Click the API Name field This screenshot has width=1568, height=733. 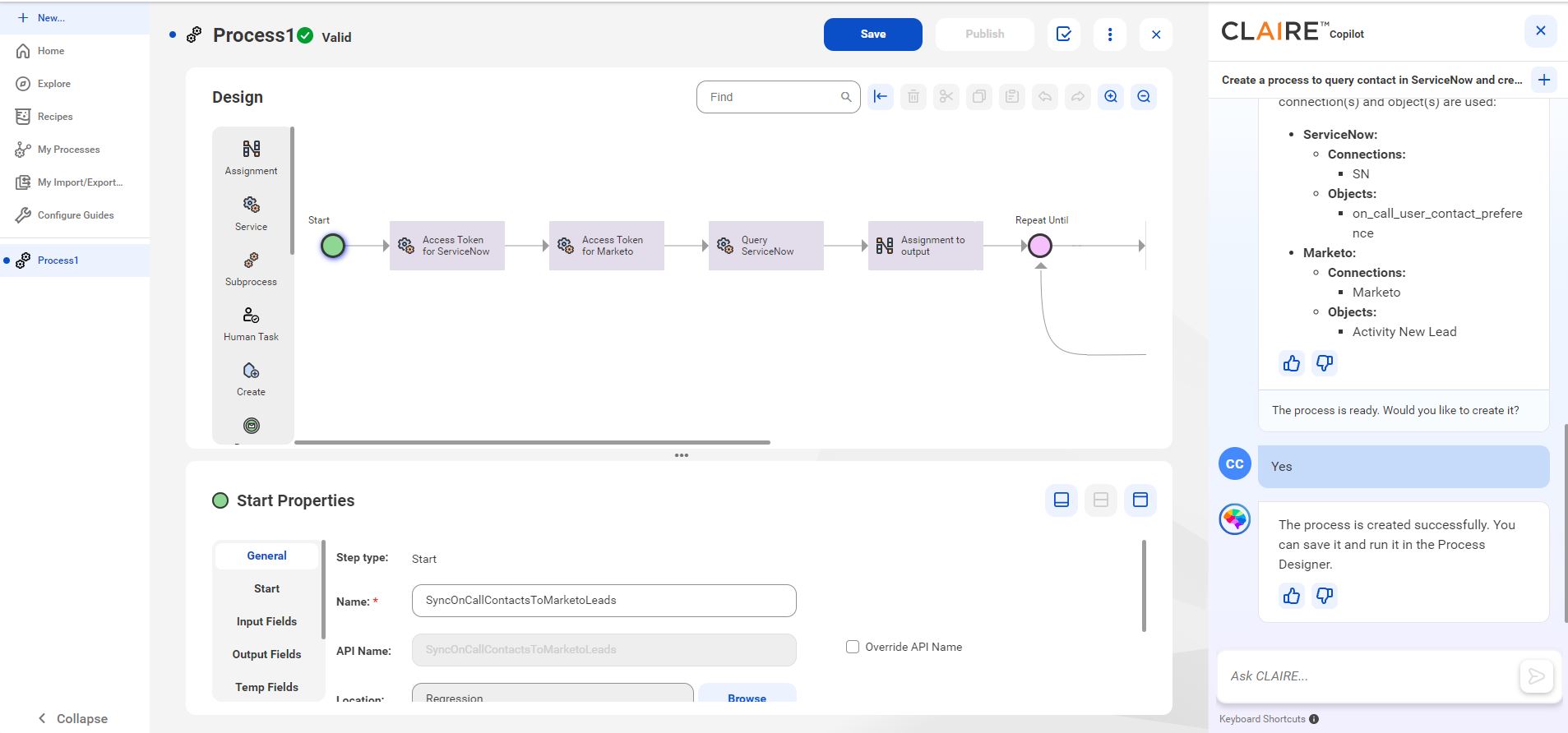coord(604,650)
